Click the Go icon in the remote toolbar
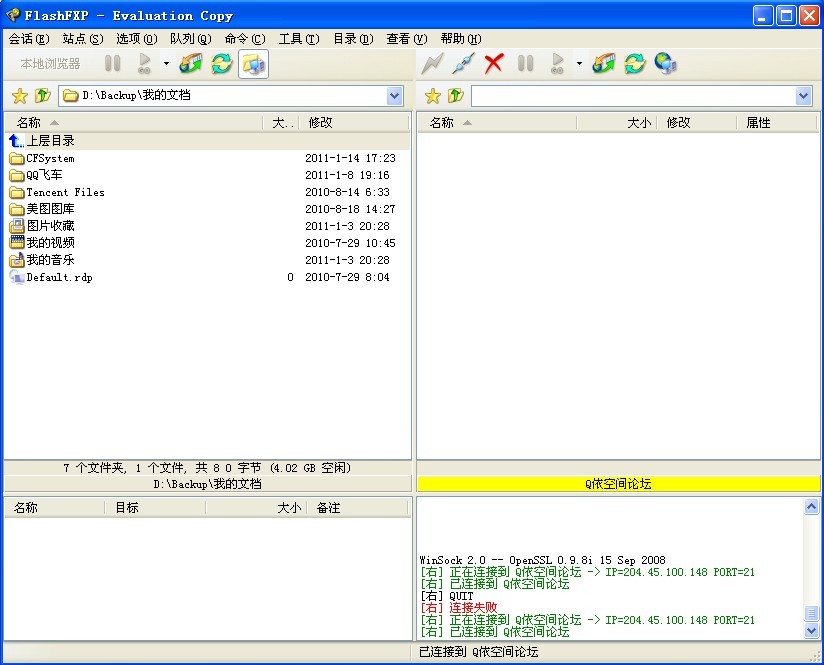Screen dimensions: 824x665 click(x=558, y=64)
